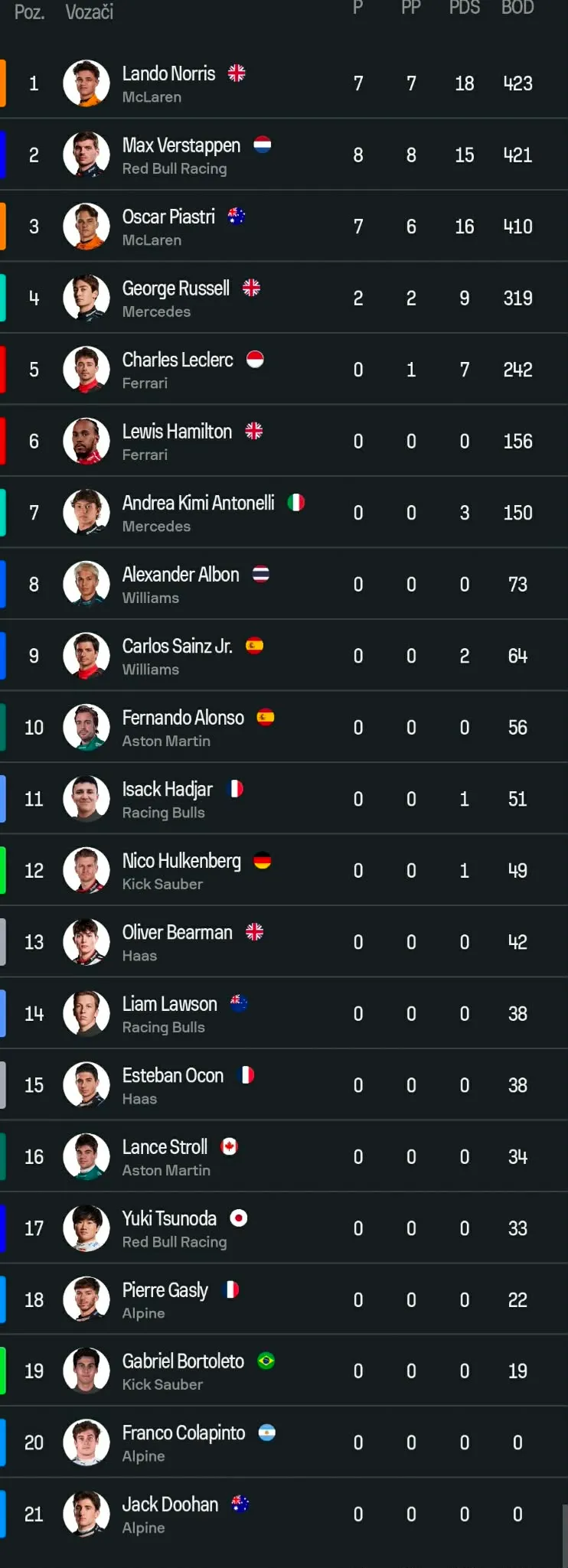Click the Thai flag beside Alexander Albon
Image resolution: width=568 pixels, height=1568 pixels.
click(261, 574)
